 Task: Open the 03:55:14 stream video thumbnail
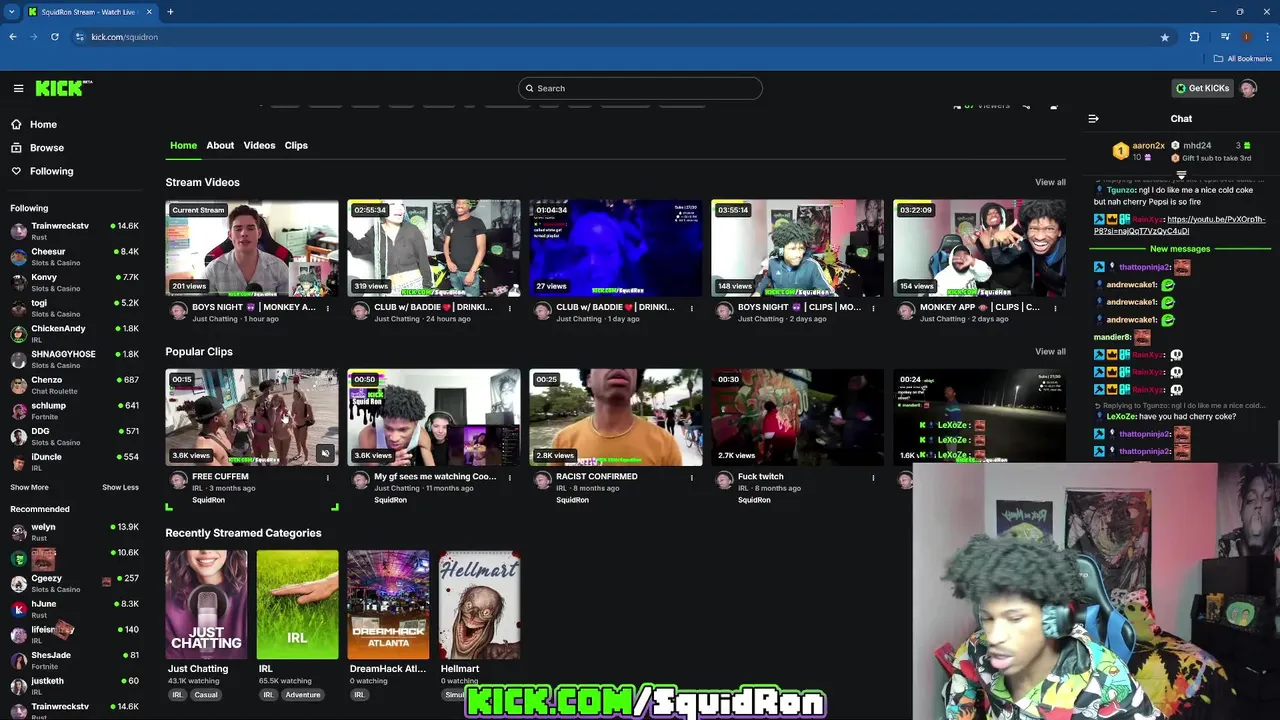click(798, 248)
